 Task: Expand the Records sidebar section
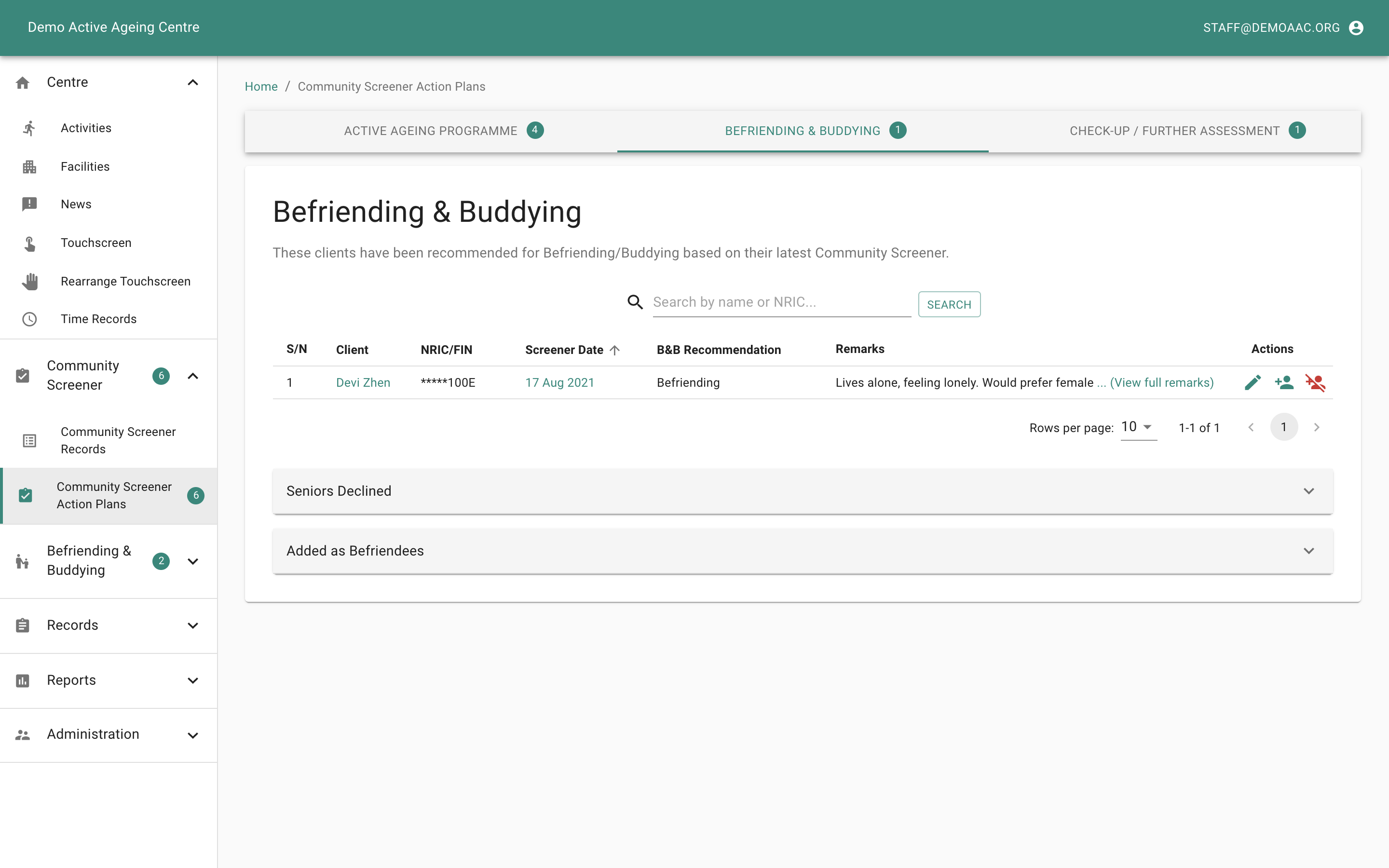tap(193, 626)
